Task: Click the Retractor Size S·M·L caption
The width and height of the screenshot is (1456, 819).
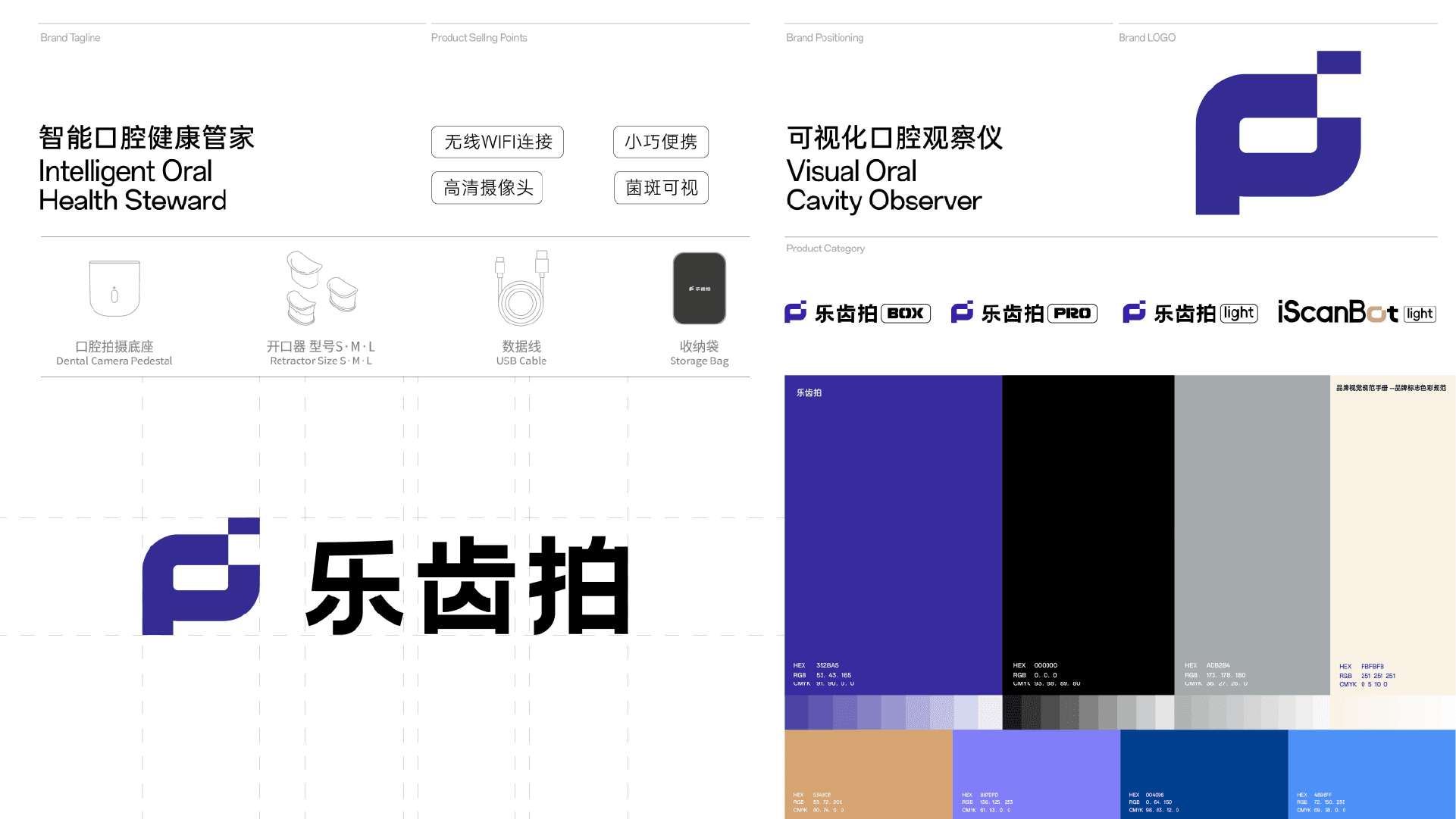Action: click(321, 361)
